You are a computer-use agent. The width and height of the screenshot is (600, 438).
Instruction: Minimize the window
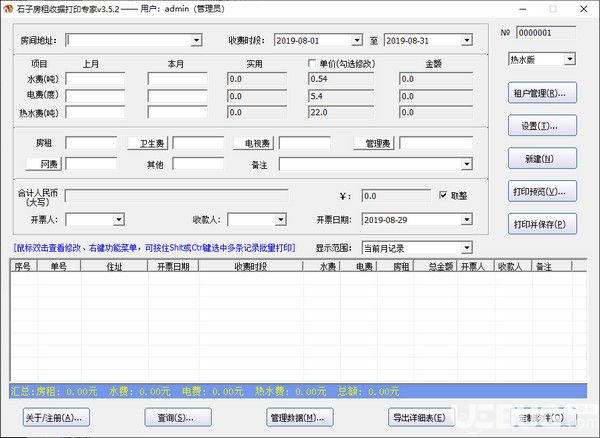pyautogui.click(x=523, y=9)
